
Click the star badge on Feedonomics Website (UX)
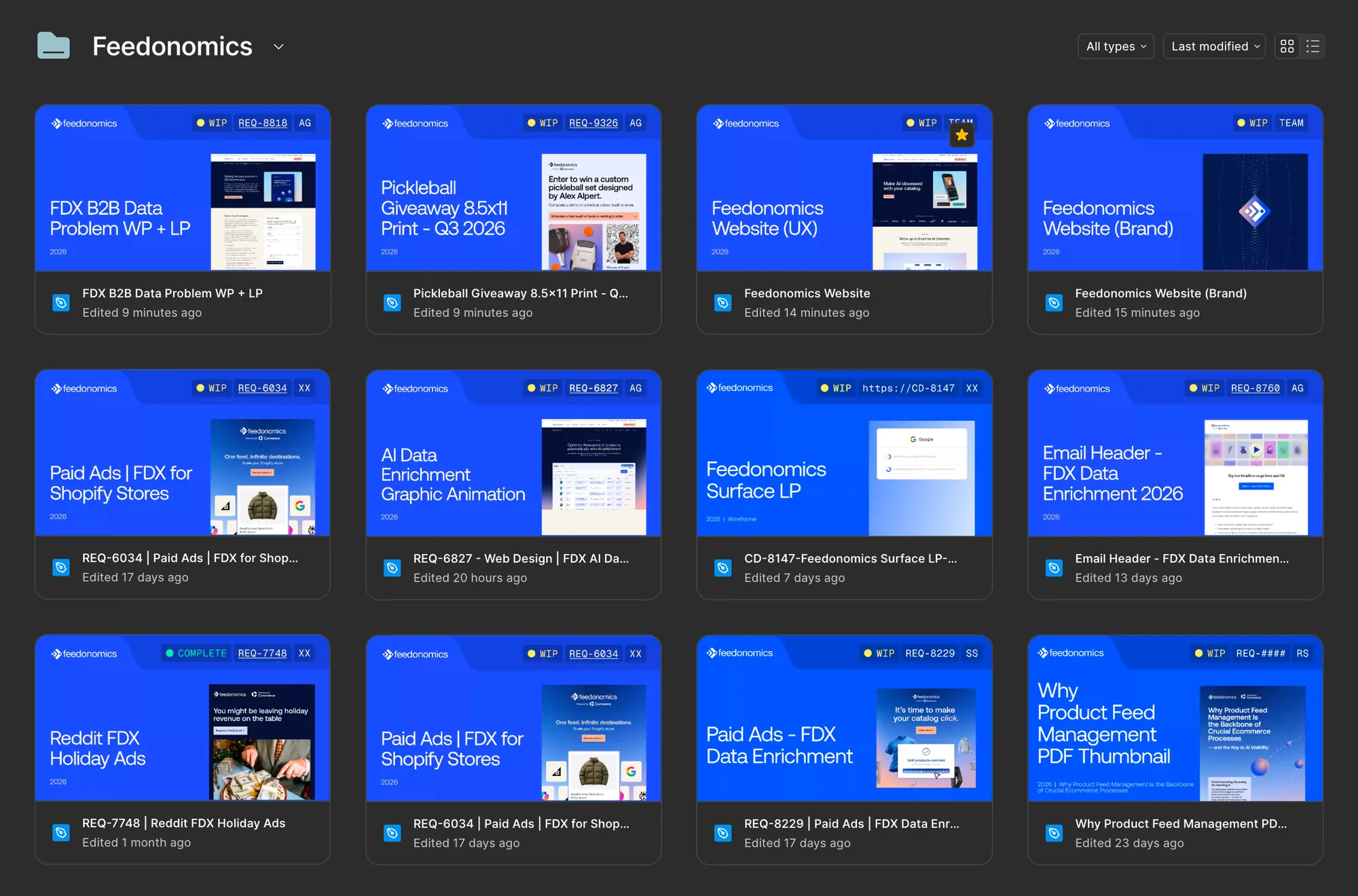coord(961,135)
